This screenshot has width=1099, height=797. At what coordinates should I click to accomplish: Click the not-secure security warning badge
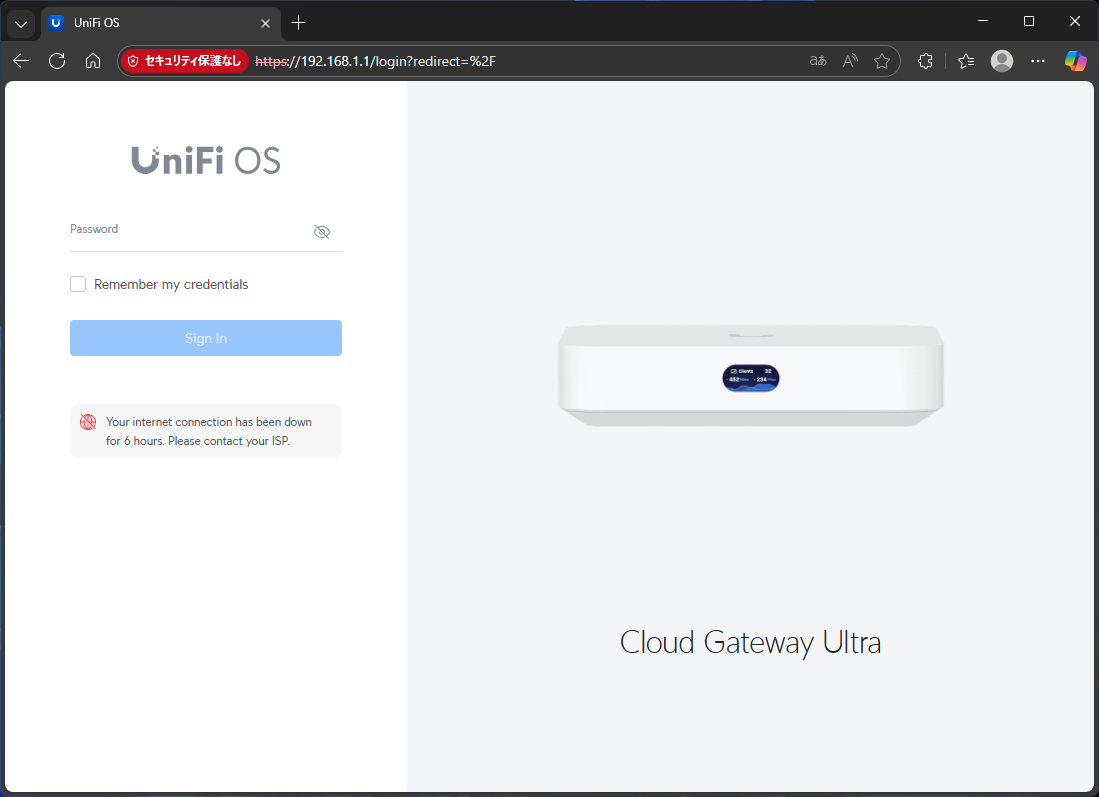click(x=184, y=61)
